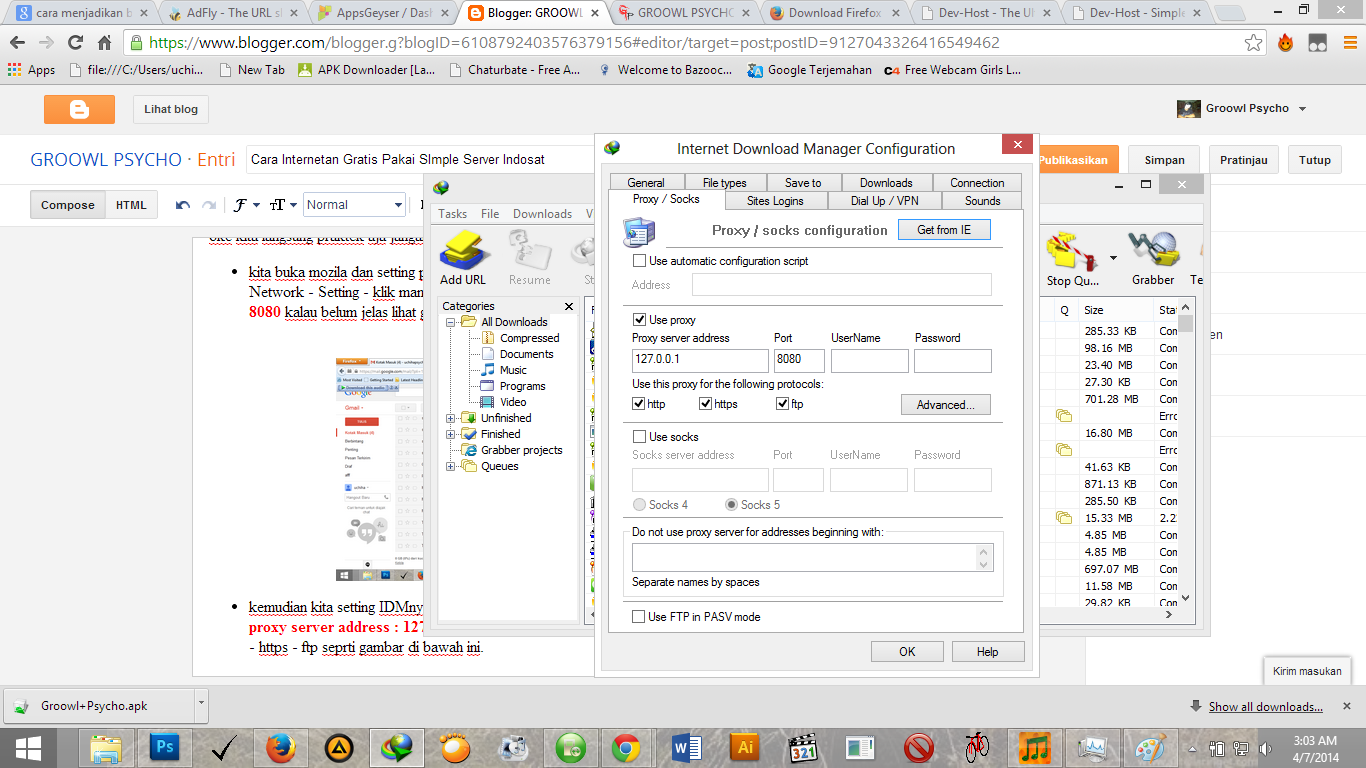Expand the Queues tree node
The width and height of the screenshot is (1366, 768).
pyautogui.click(x=451, y=466)
